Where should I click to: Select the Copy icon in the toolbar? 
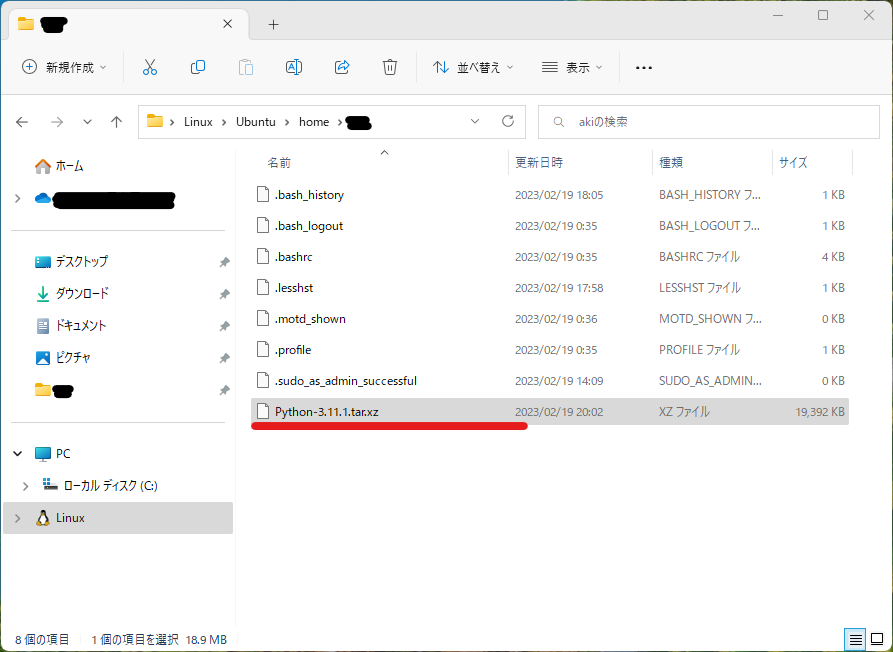(197, 67)
